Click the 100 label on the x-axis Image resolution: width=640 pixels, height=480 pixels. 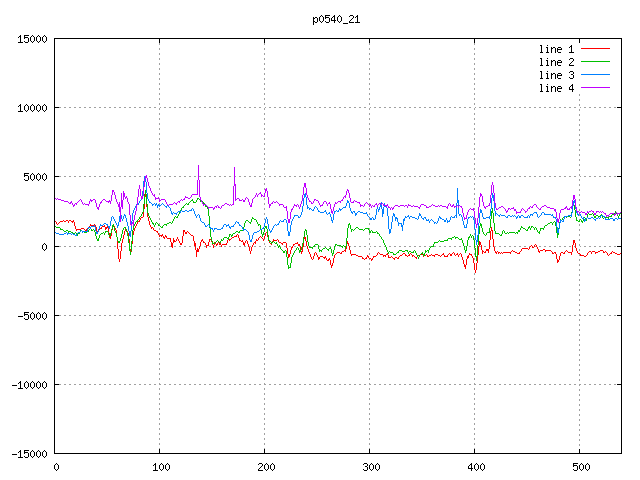click(x=160, y=467)
